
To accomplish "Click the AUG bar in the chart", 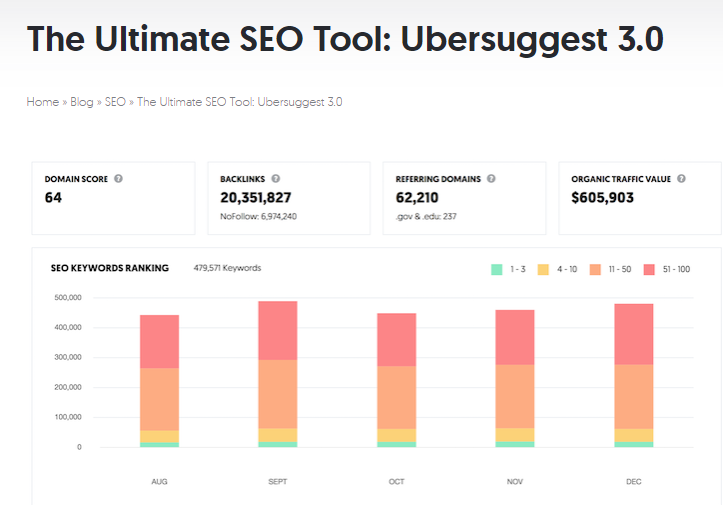I will pyautogui.click(x=159, y=380).
